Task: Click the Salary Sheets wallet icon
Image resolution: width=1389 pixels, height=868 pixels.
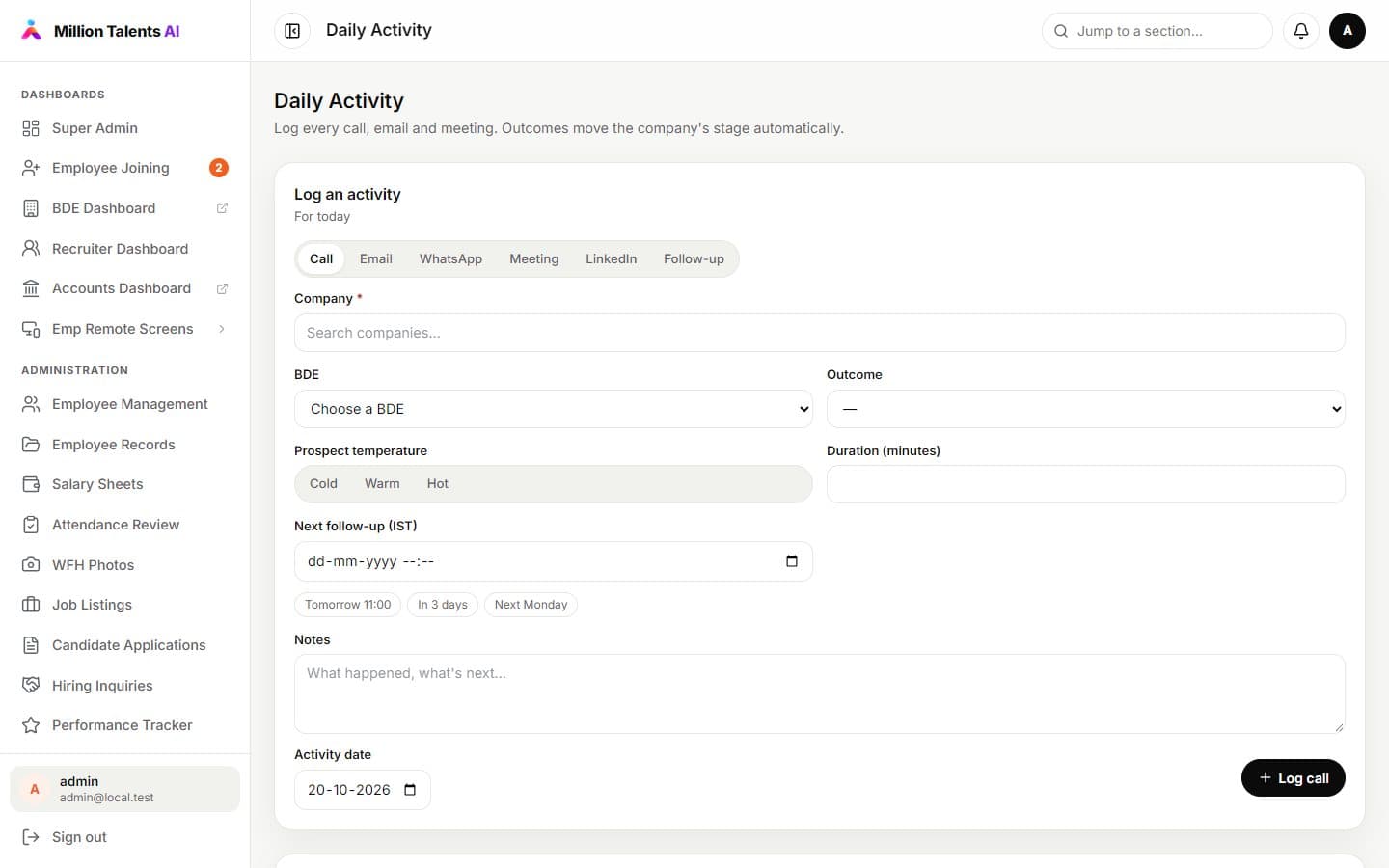Action: pos(31,484)
